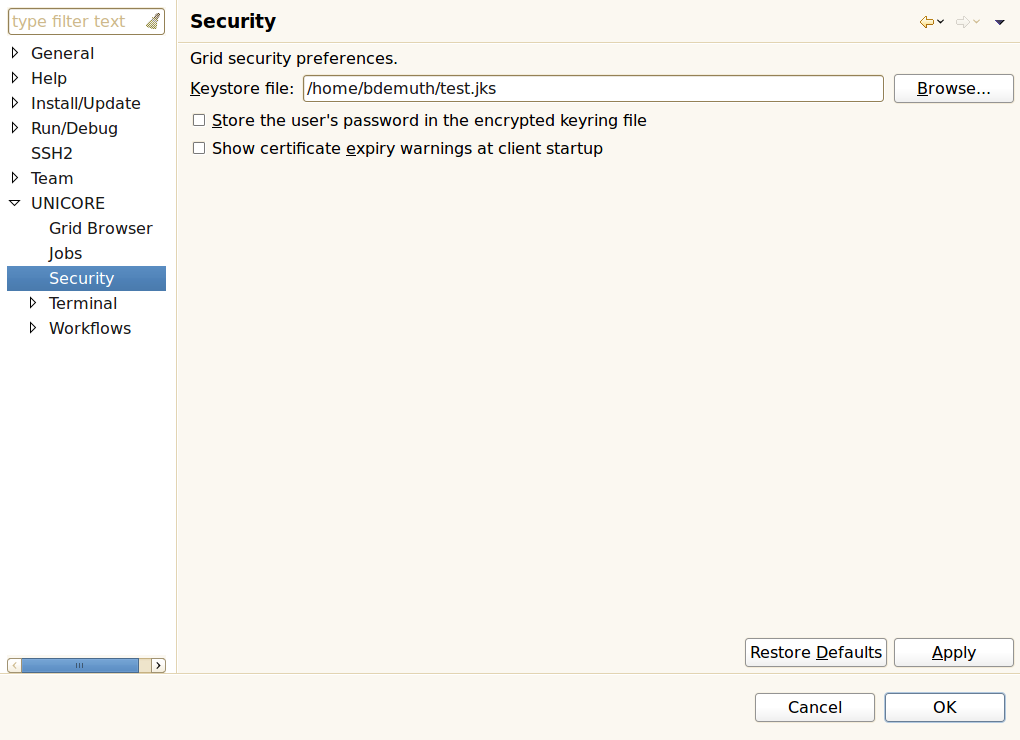This screenshot has height=740, width=1020.
Task: Click the tree's horizontal scrollbar right arrow
Action: [158, 665]
